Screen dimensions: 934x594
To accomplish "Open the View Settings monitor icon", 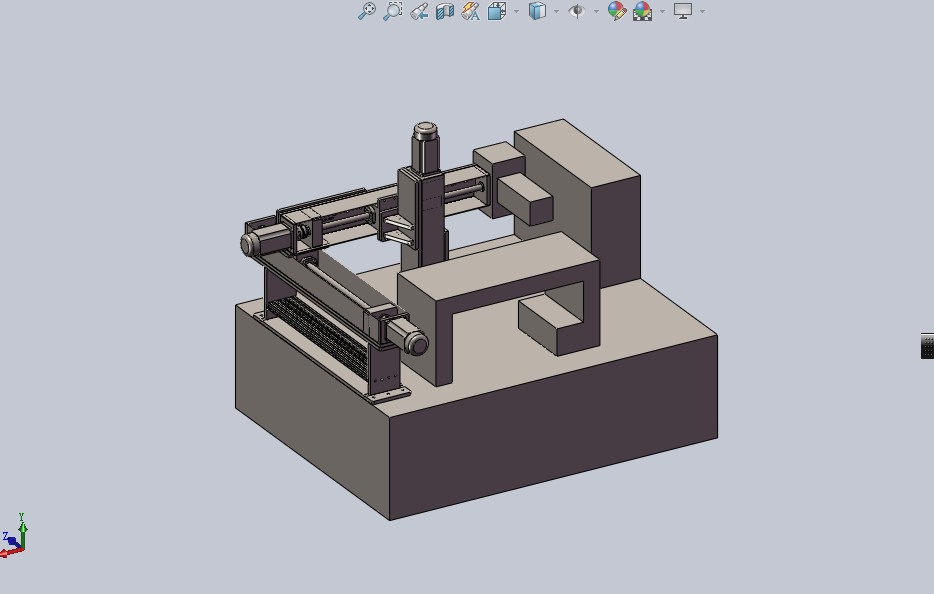I will click(683, 11).
